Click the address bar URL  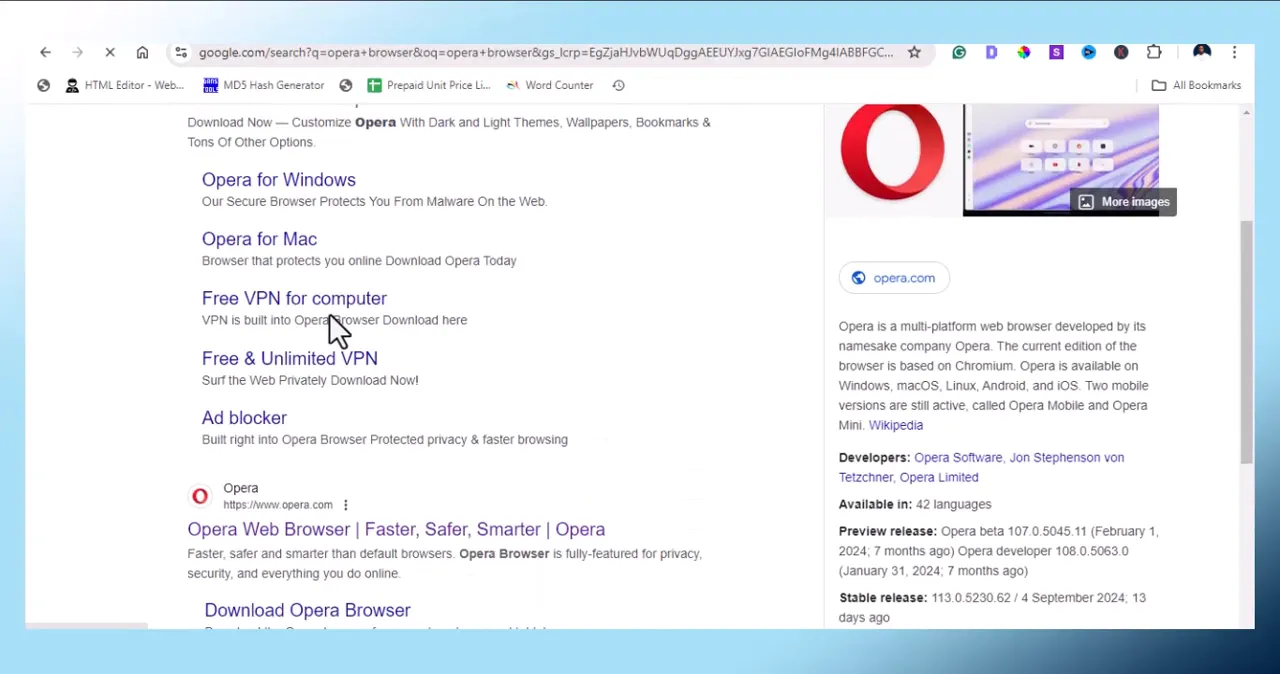tap(545, 52)
